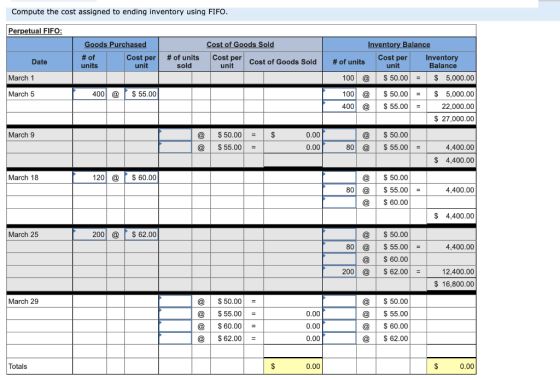Click the 12,400.00 inventory balance value
Image resolution: width=560 pixels, height=380 pixels.
coord(451,272)
